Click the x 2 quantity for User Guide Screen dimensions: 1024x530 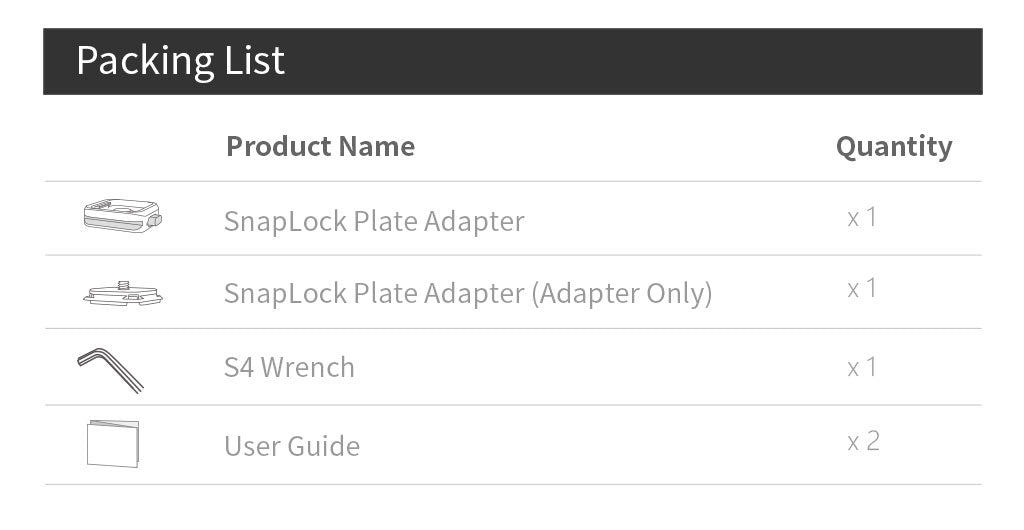[863, 441]
